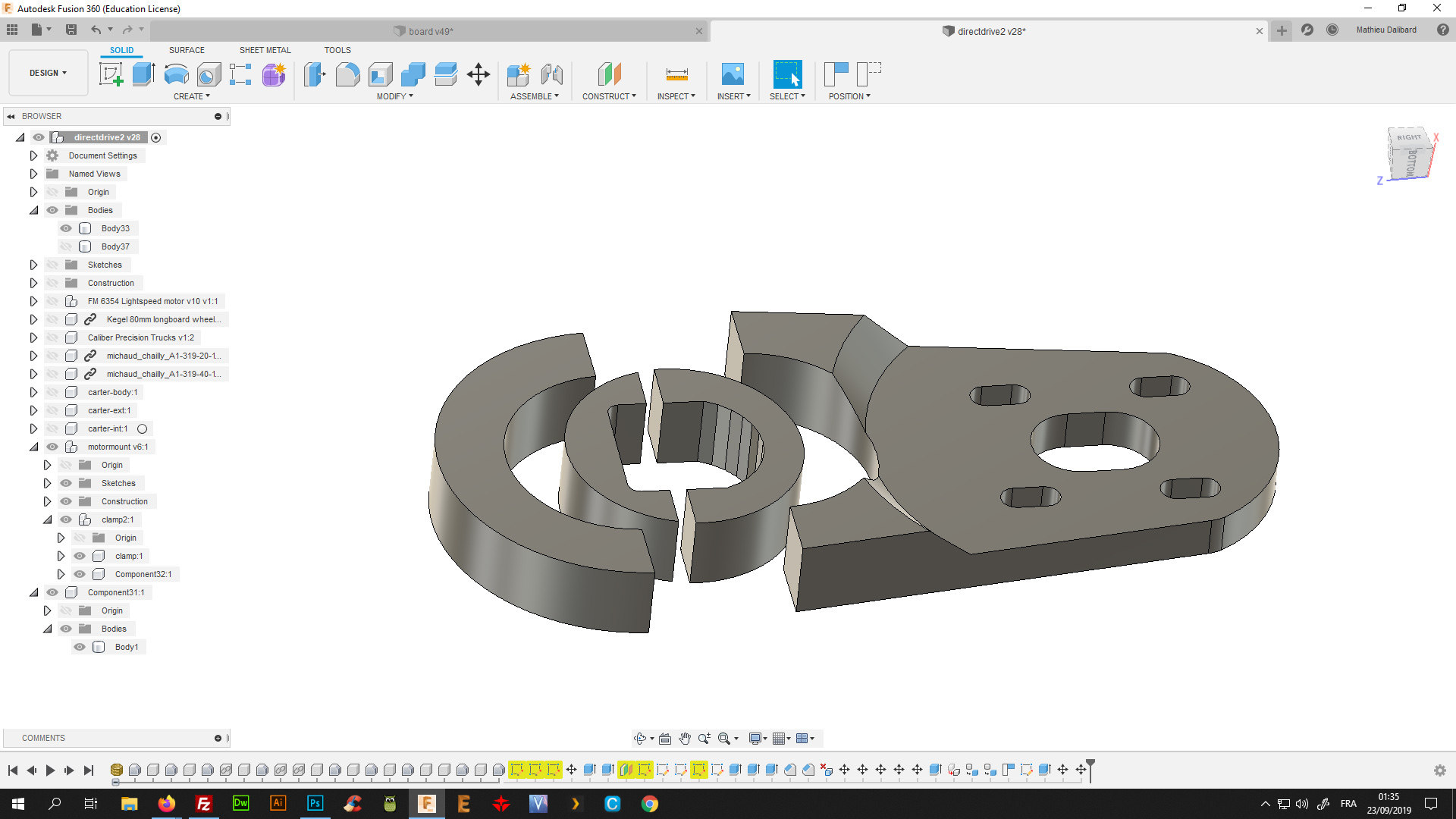Expand the carter-body:1 component
Image resolution: width=1456 pixels, height=819 pixels.
[33, 391]
